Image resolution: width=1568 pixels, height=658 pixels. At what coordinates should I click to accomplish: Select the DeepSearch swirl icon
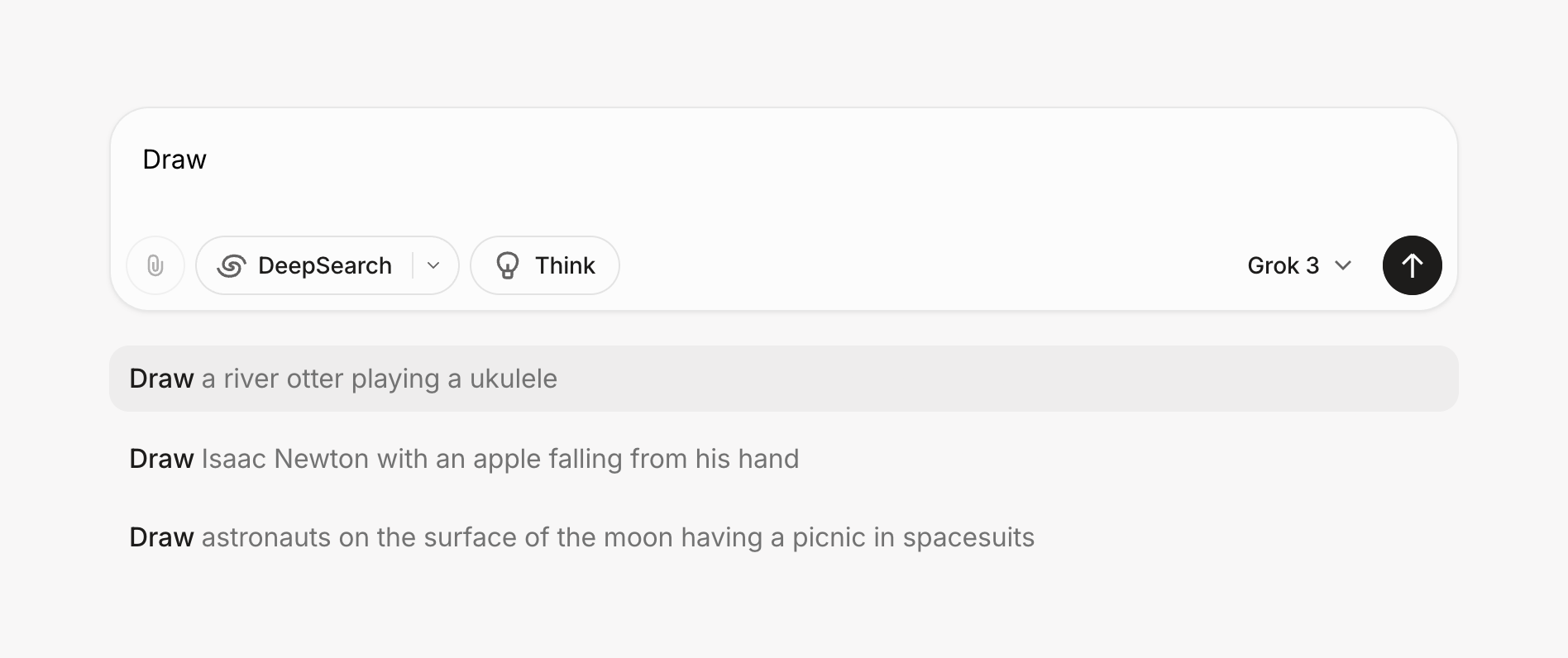pos(231,265)
